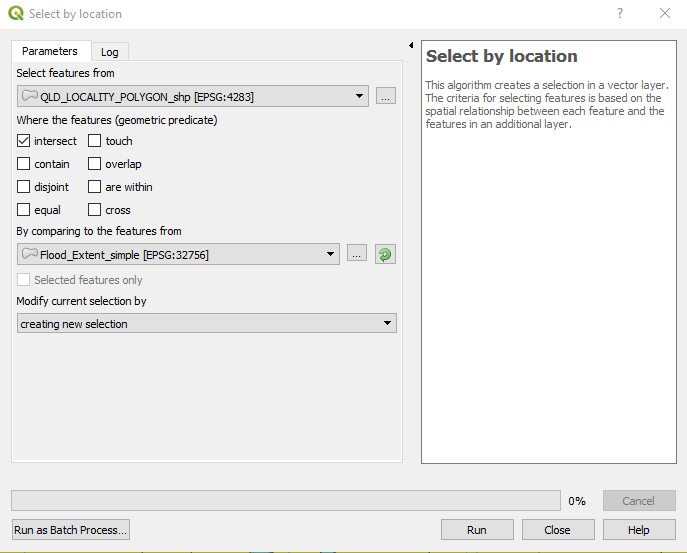Close the Select by location dialog window
Viewport: 687px width, 553px height.
[665, 14]
